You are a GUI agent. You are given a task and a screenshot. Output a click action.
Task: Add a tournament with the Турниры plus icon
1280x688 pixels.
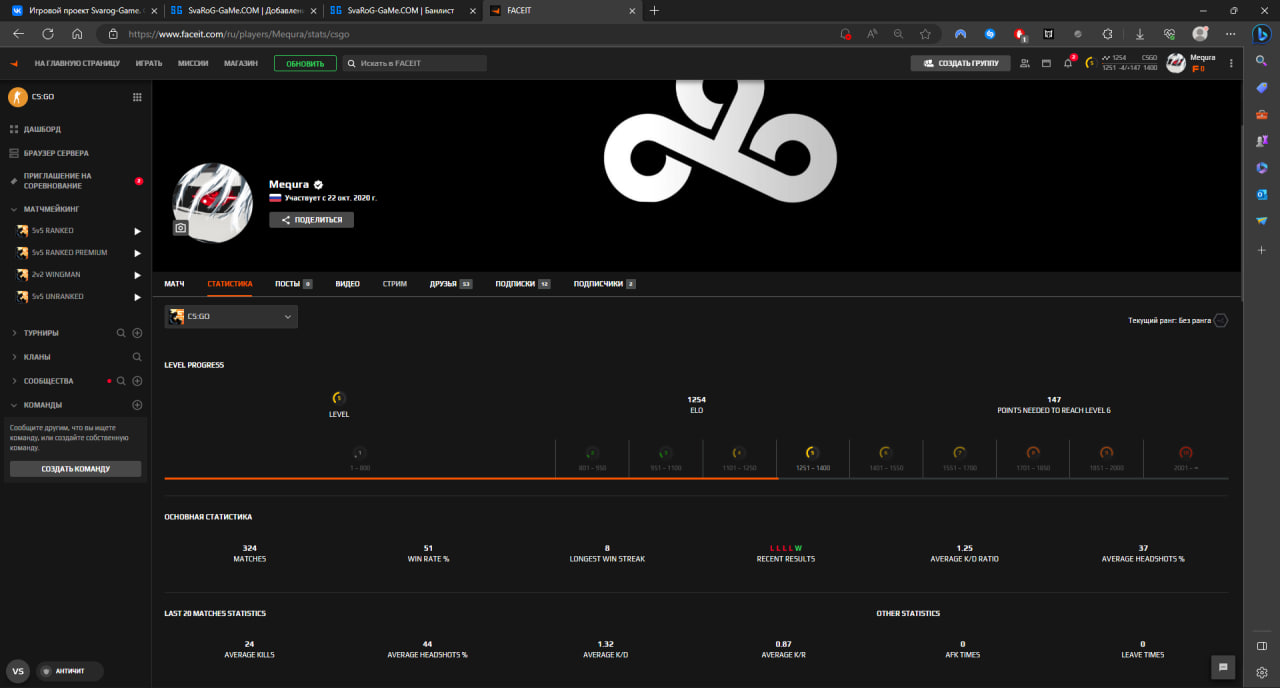point(137,333)
